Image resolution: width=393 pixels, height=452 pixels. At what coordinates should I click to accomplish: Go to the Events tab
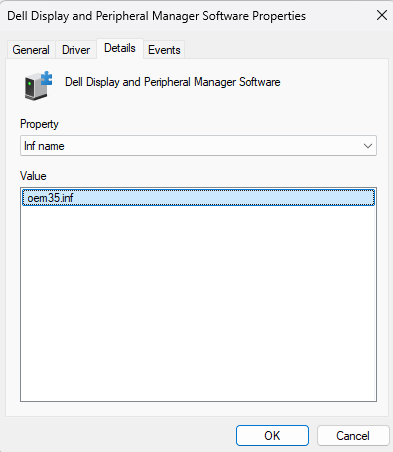click(x=164, y=50)
